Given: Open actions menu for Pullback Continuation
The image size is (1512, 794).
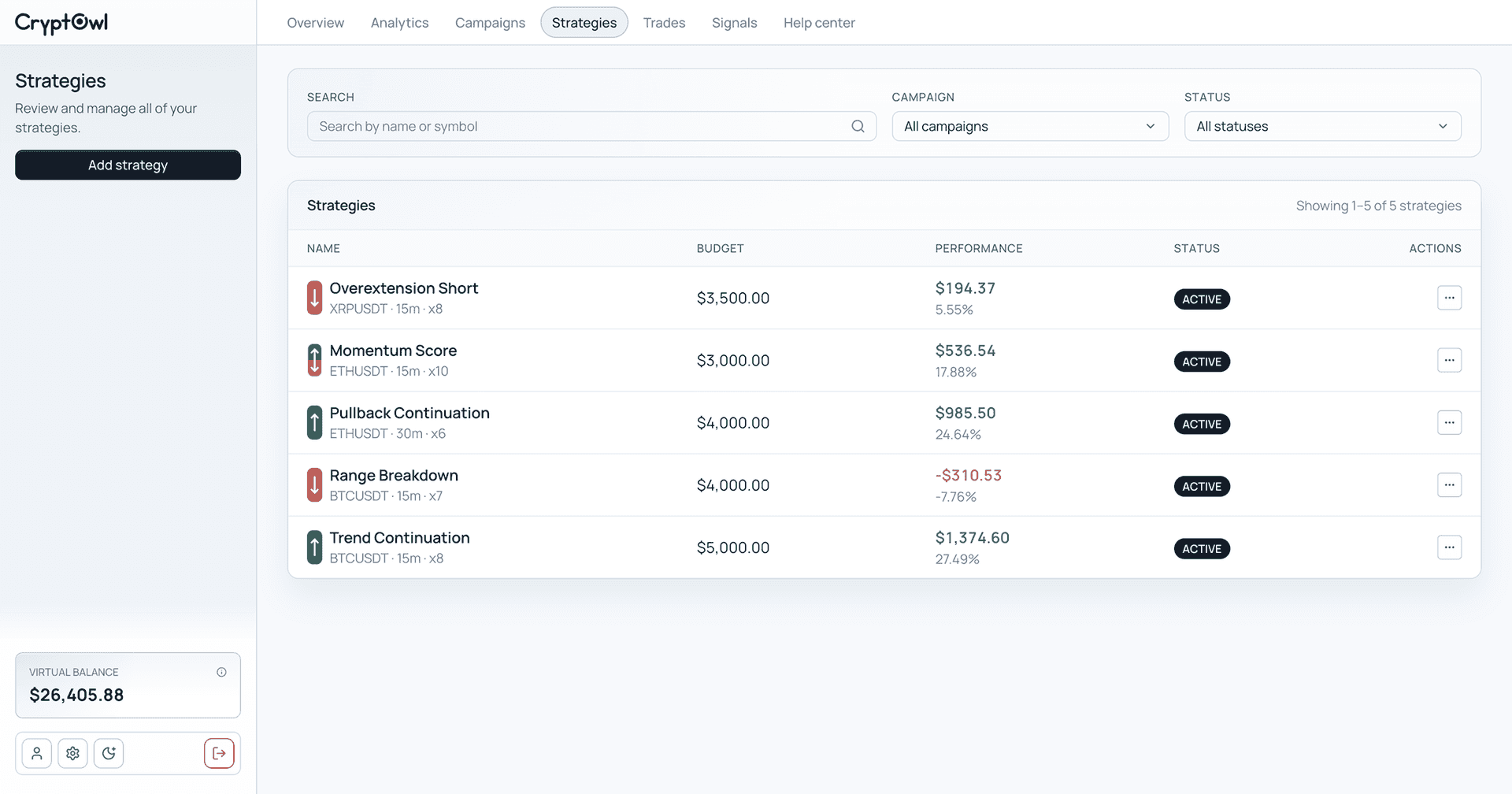Looking at the screenshot, I should (1449, 422).
